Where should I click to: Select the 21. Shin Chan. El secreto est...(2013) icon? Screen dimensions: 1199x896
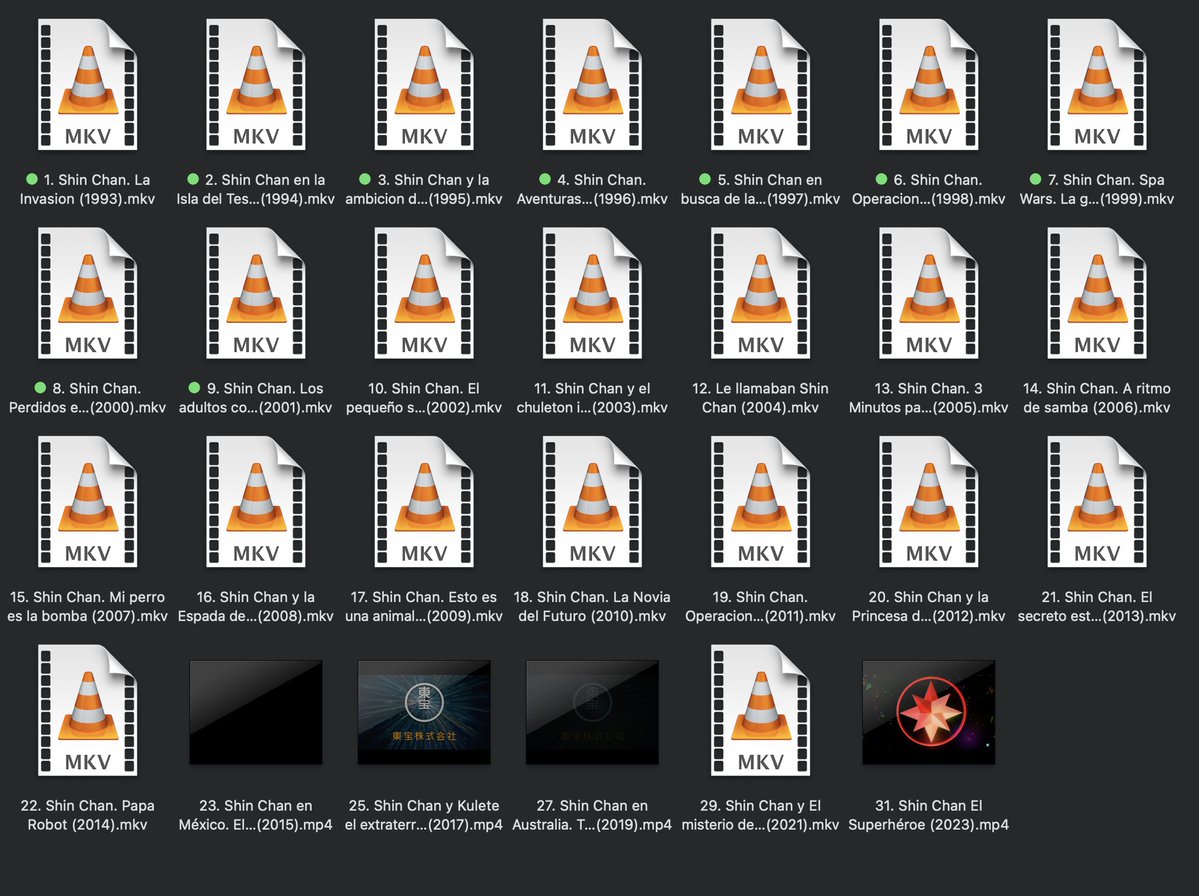[1097, 502]
